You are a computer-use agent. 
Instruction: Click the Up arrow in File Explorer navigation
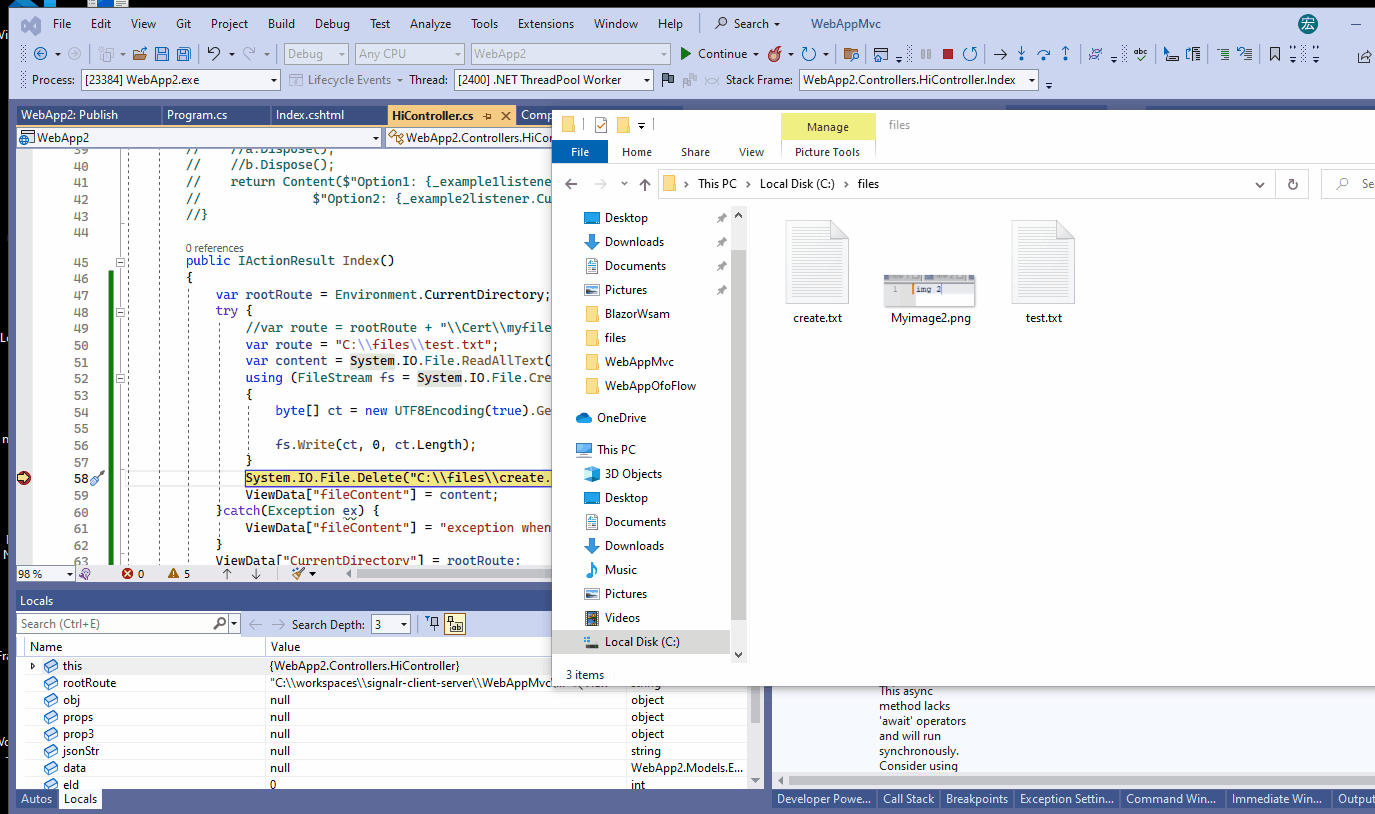coord(645,184)
